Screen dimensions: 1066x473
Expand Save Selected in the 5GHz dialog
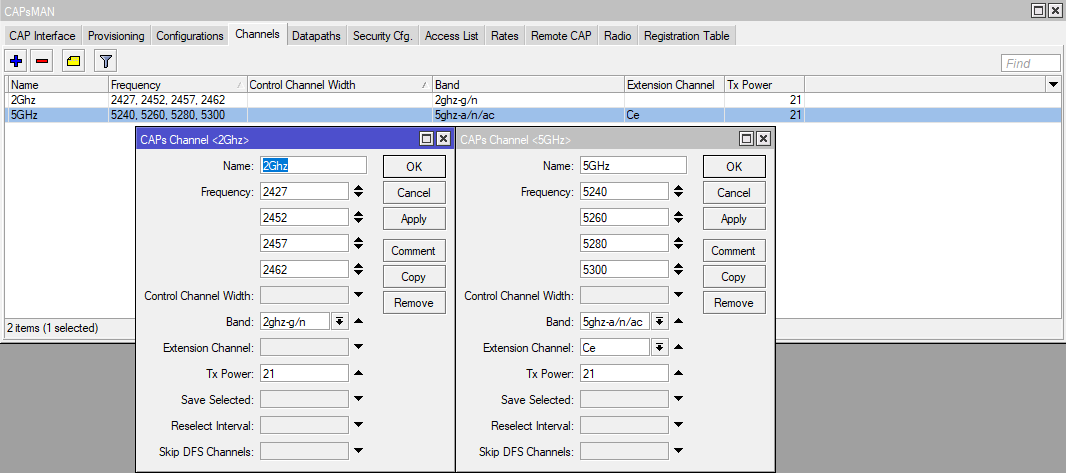click(x=678, y=399)
